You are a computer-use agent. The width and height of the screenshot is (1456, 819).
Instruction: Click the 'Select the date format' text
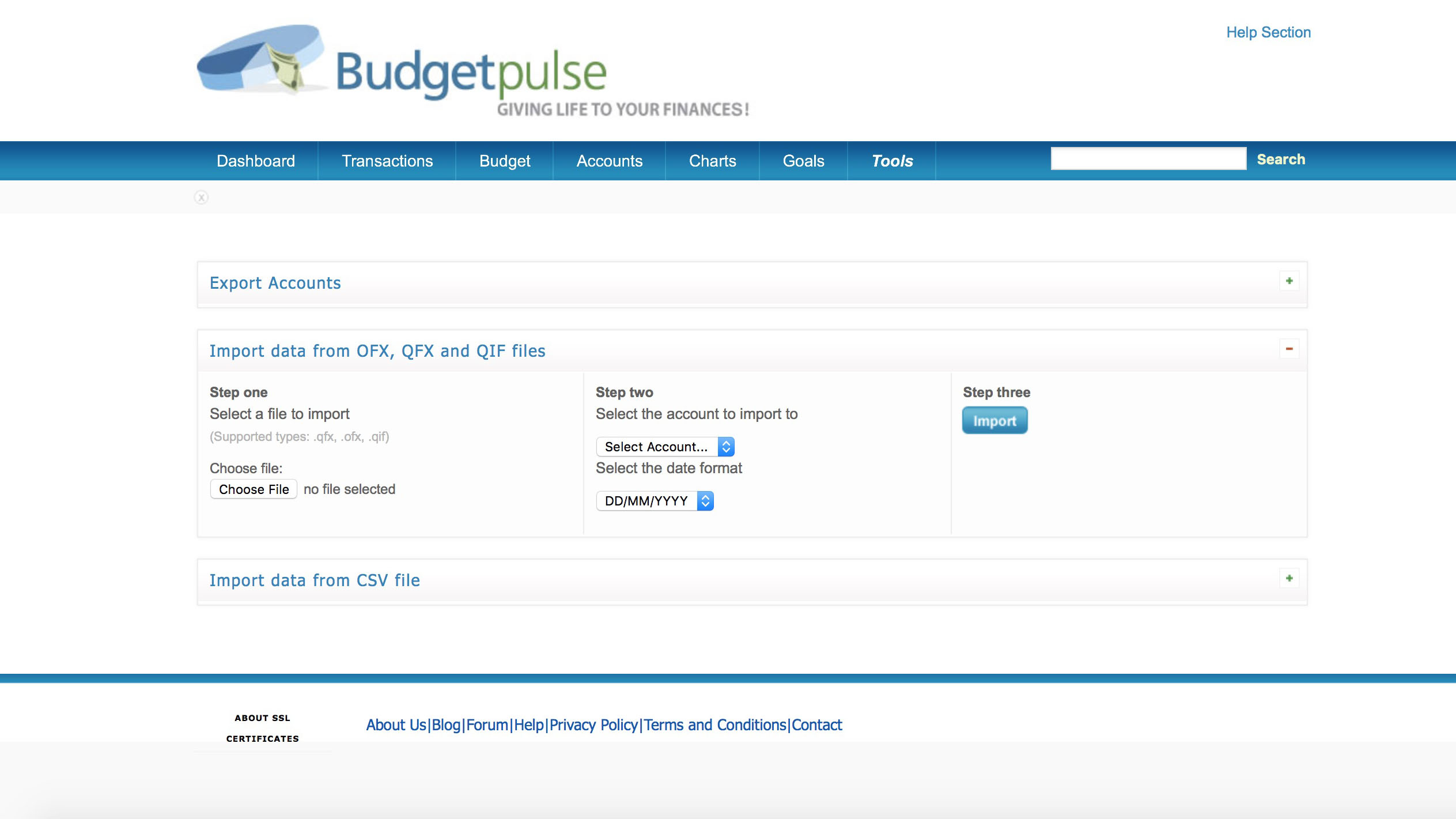point(668,468)
